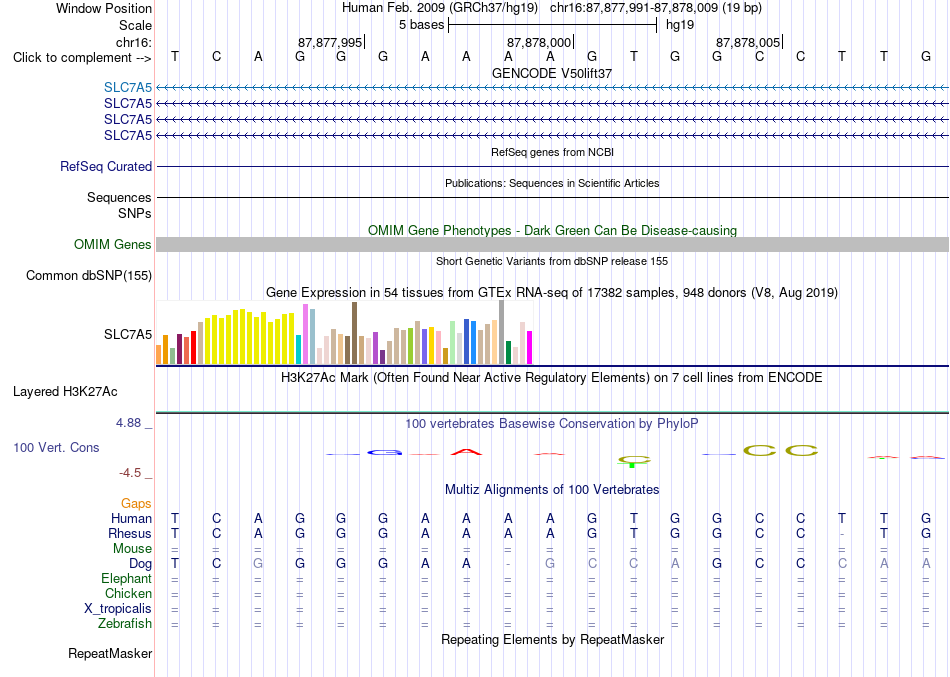Click the olive 'CC' letters in PhyloP track
This screenshot has width=950, height=677.
click(780, 451)
